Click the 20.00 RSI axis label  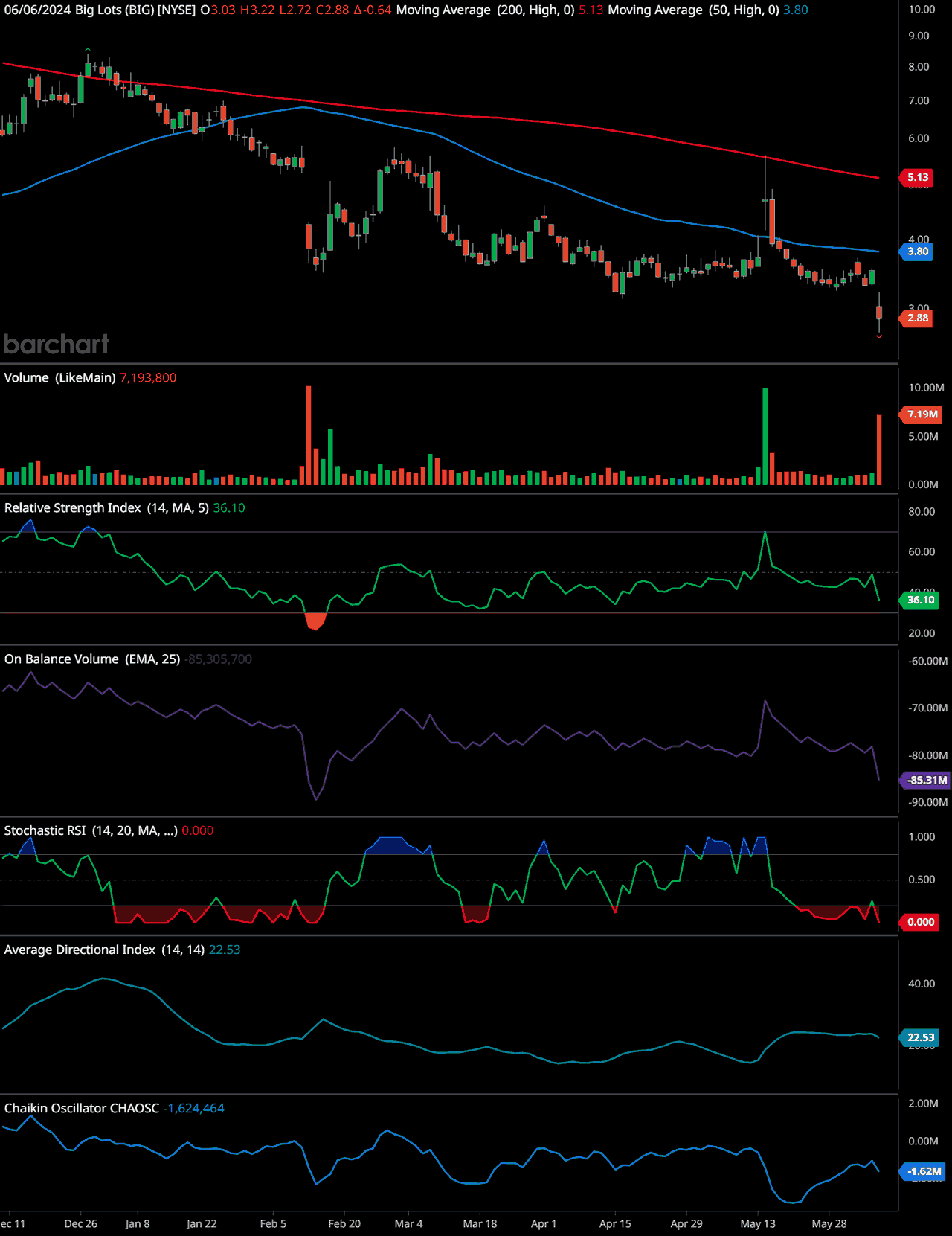922,633
